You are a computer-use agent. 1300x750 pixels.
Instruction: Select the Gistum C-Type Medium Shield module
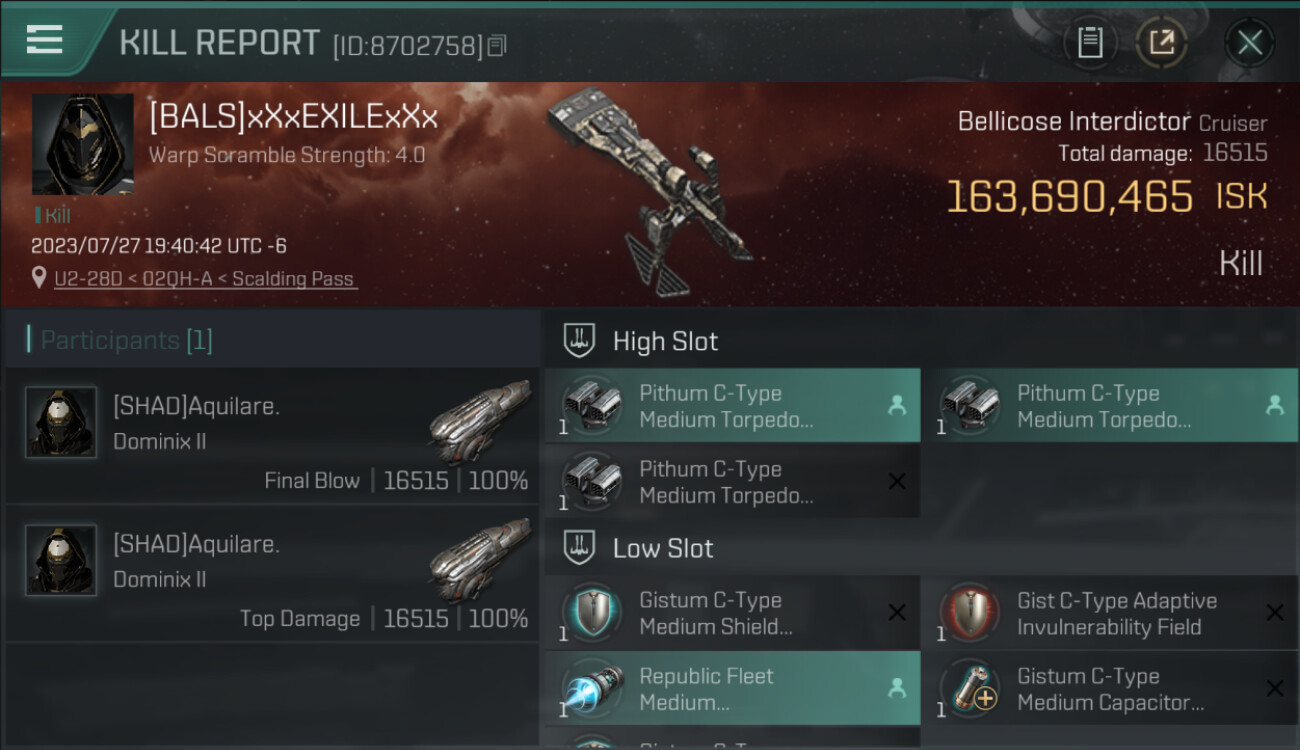[732, 613]
